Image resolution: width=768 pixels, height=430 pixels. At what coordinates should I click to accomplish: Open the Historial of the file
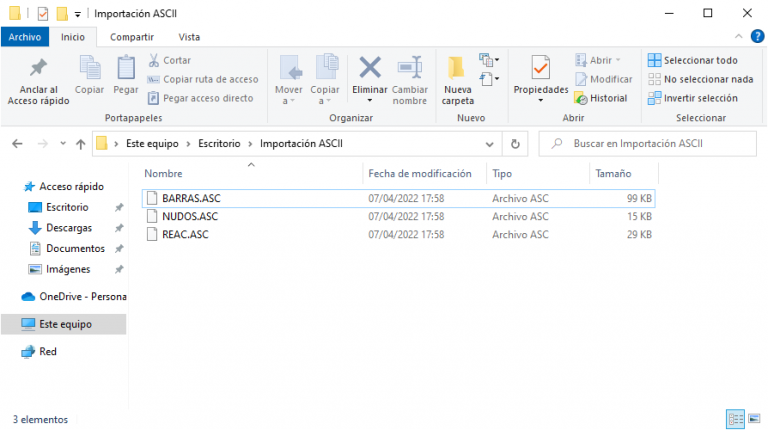pos(601,98)
